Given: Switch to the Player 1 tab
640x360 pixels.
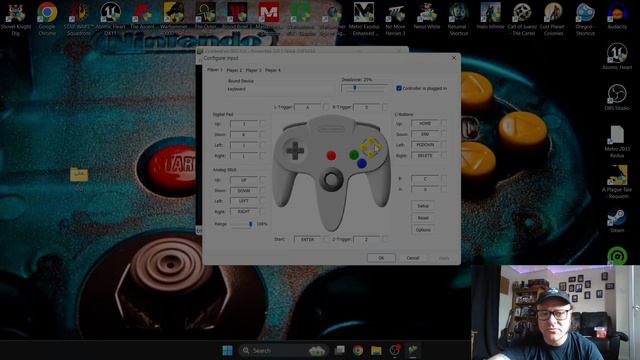Looking at the screenshot, I should click(x=215, y=70).
